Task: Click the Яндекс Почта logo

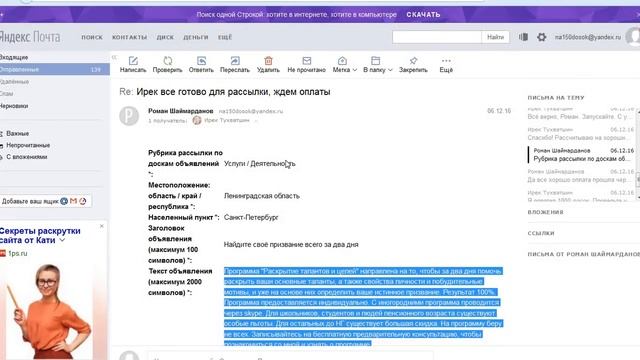Action: tap(30, 37)
